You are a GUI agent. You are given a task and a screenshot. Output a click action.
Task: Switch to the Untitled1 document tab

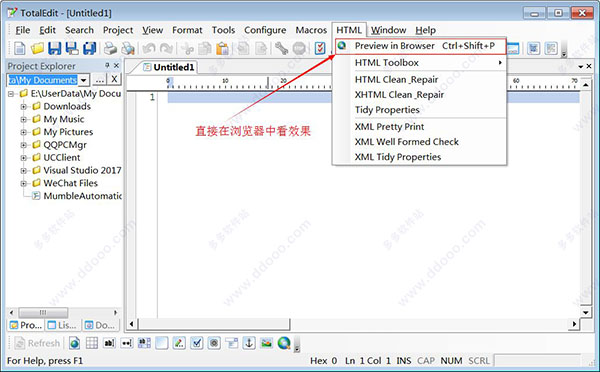[x=169, y=67]
